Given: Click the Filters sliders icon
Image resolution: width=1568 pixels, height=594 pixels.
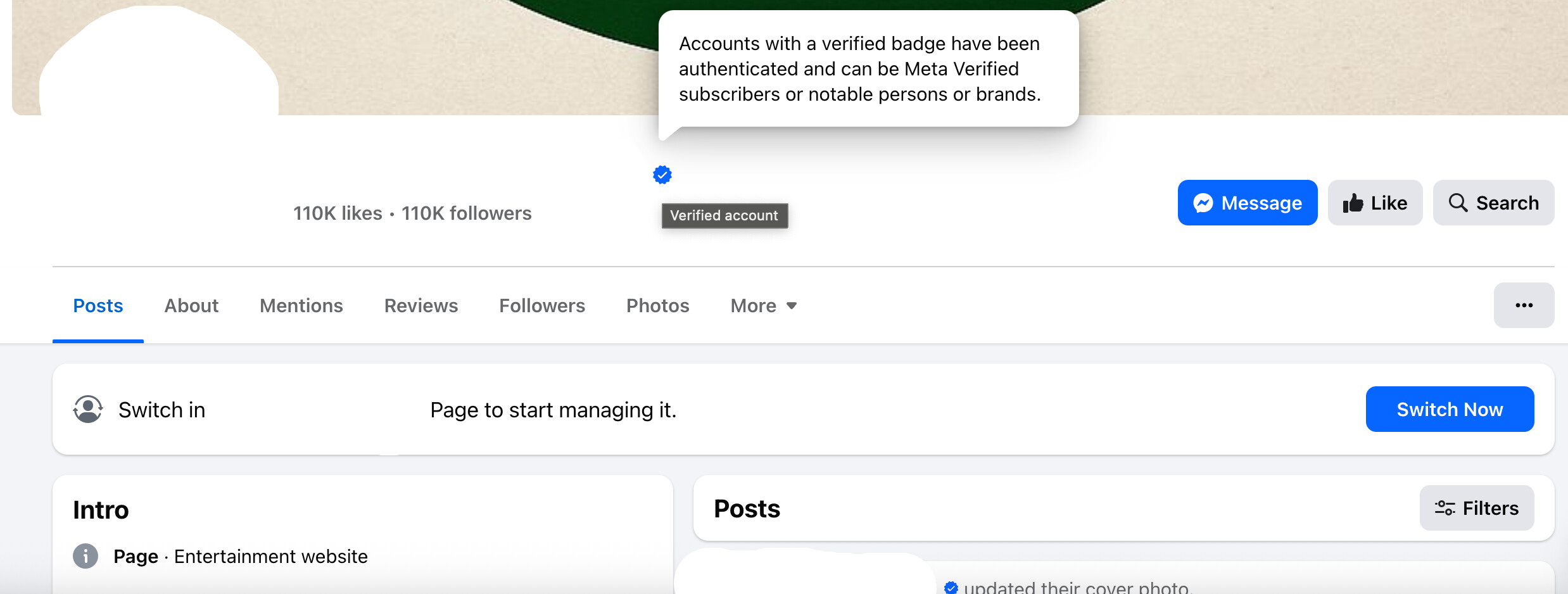Looking at the screenshot, I should pyautogui.click(x=1445, y=508).
